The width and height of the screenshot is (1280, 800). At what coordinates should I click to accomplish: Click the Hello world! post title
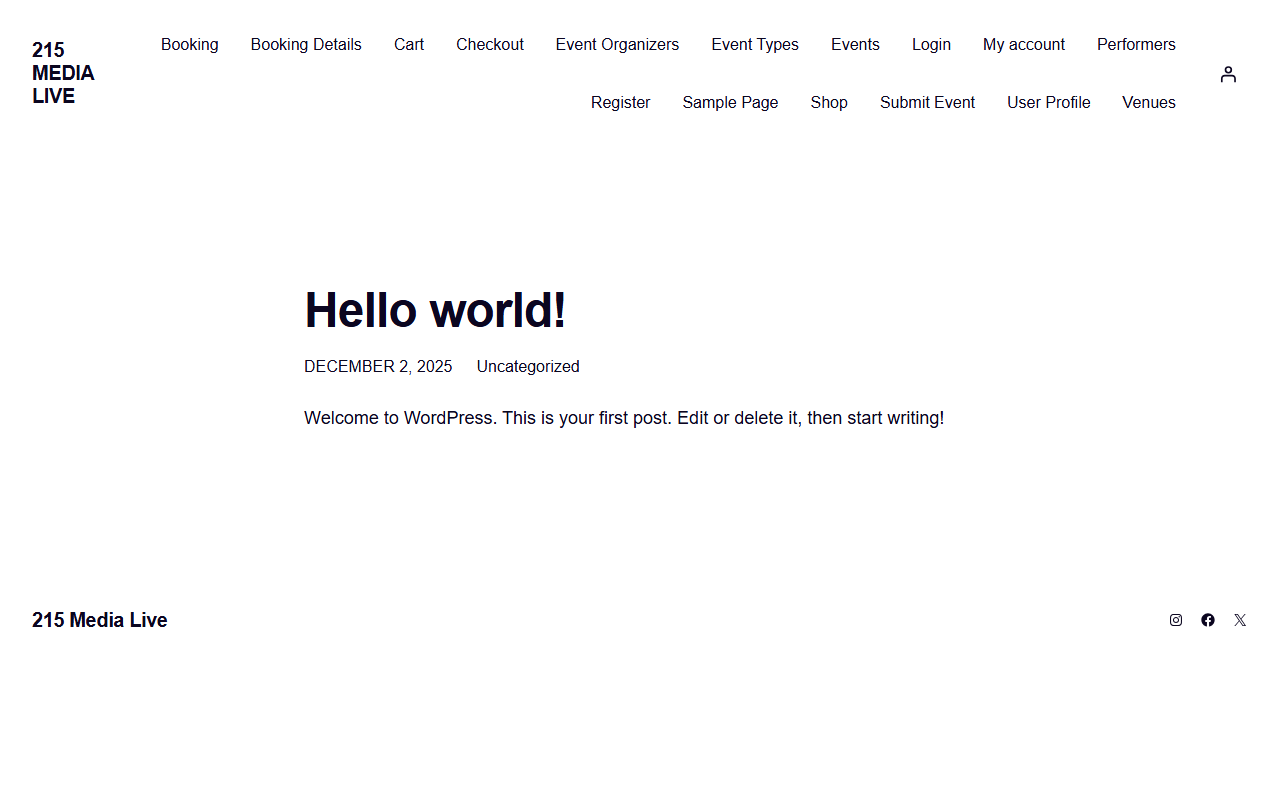[x=435, y=309]
